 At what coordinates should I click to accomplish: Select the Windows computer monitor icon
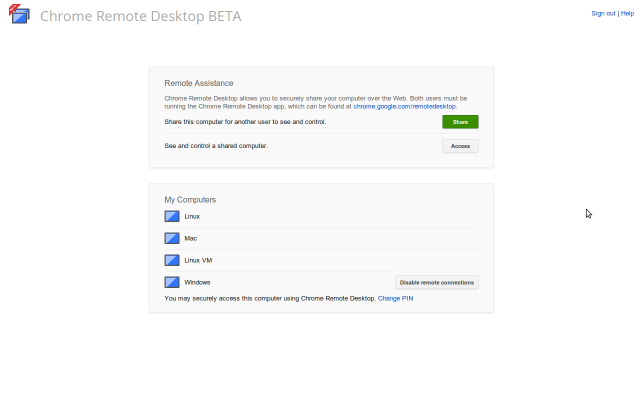(x=172, y=282)
